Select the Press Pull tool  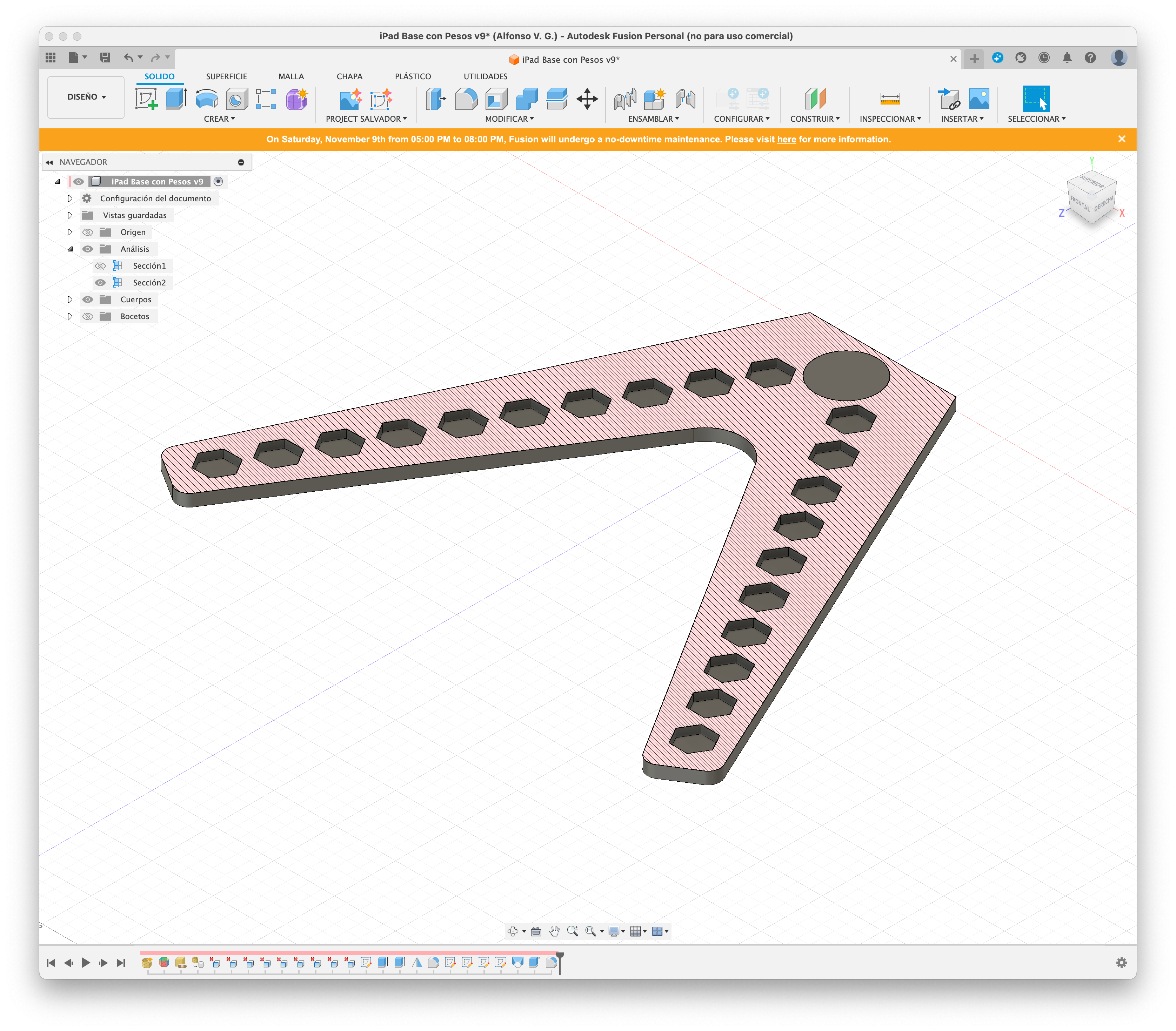pyautogui.click(x=435, y=99)
